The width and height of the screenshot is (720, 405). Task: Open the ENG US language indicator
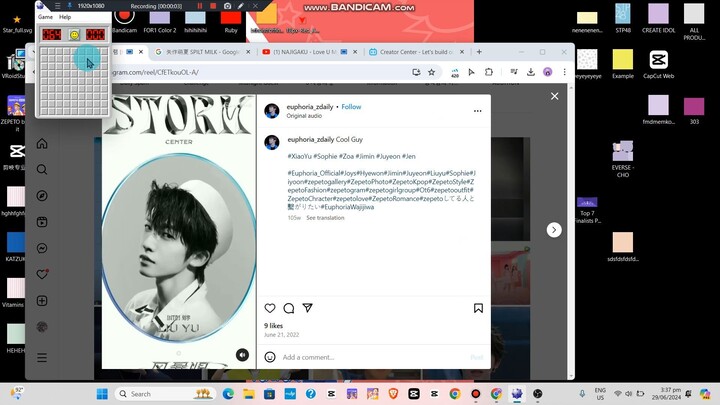point(600,394)
